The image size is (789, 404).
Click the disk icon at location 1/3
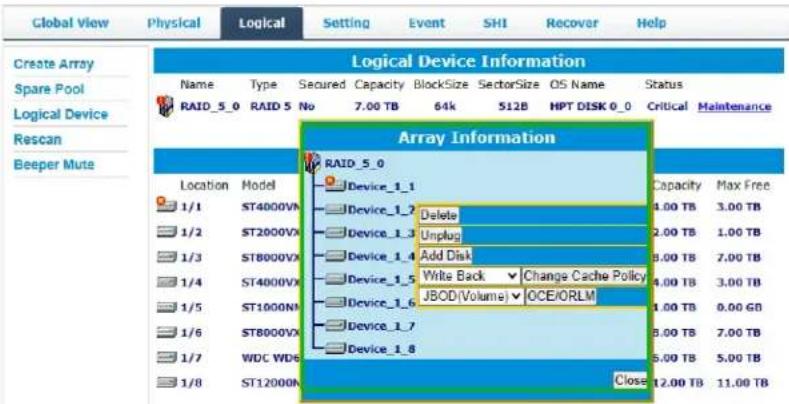pos(167,258)
